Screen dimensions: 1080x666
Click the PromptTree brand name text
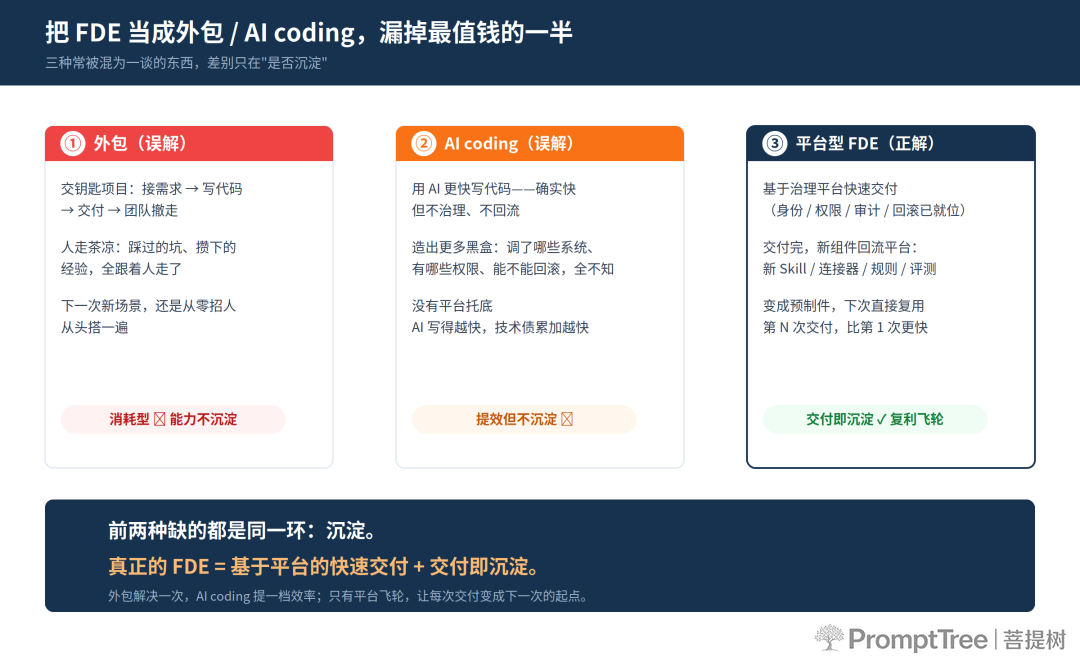click(917, 640)
